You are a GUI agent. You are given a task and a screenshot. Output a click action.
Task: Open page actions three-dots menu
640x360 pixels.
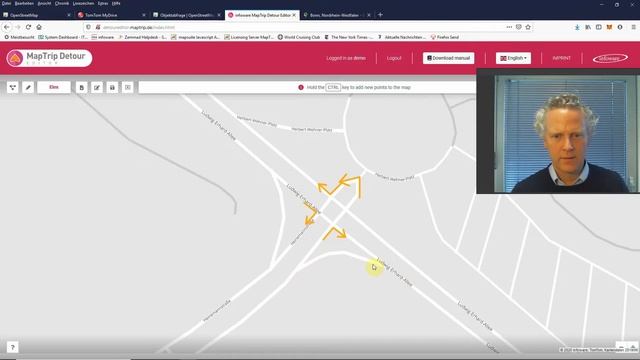pos(509,27)
